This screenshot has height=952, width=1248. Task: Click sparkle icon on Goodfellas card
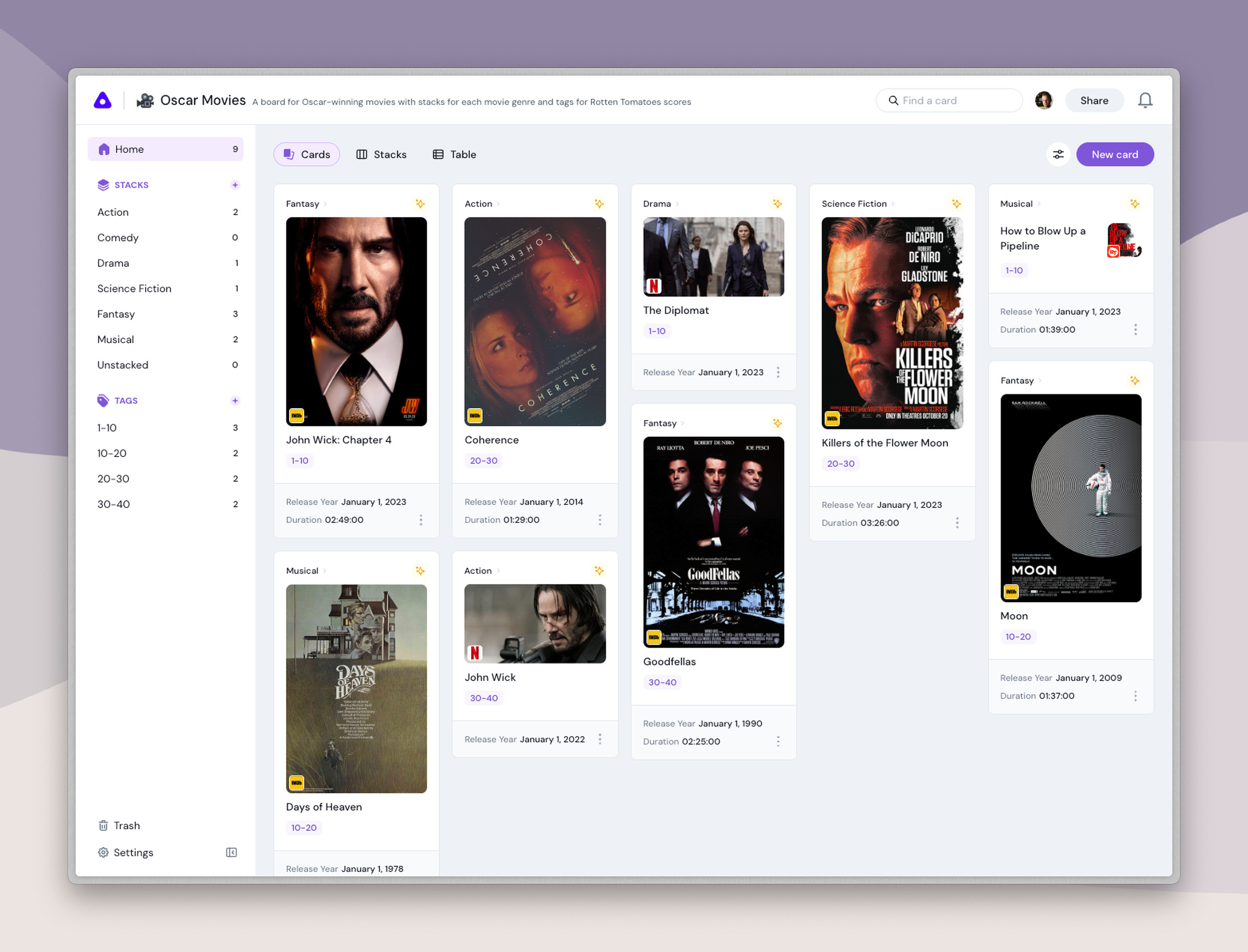[777, 423]
